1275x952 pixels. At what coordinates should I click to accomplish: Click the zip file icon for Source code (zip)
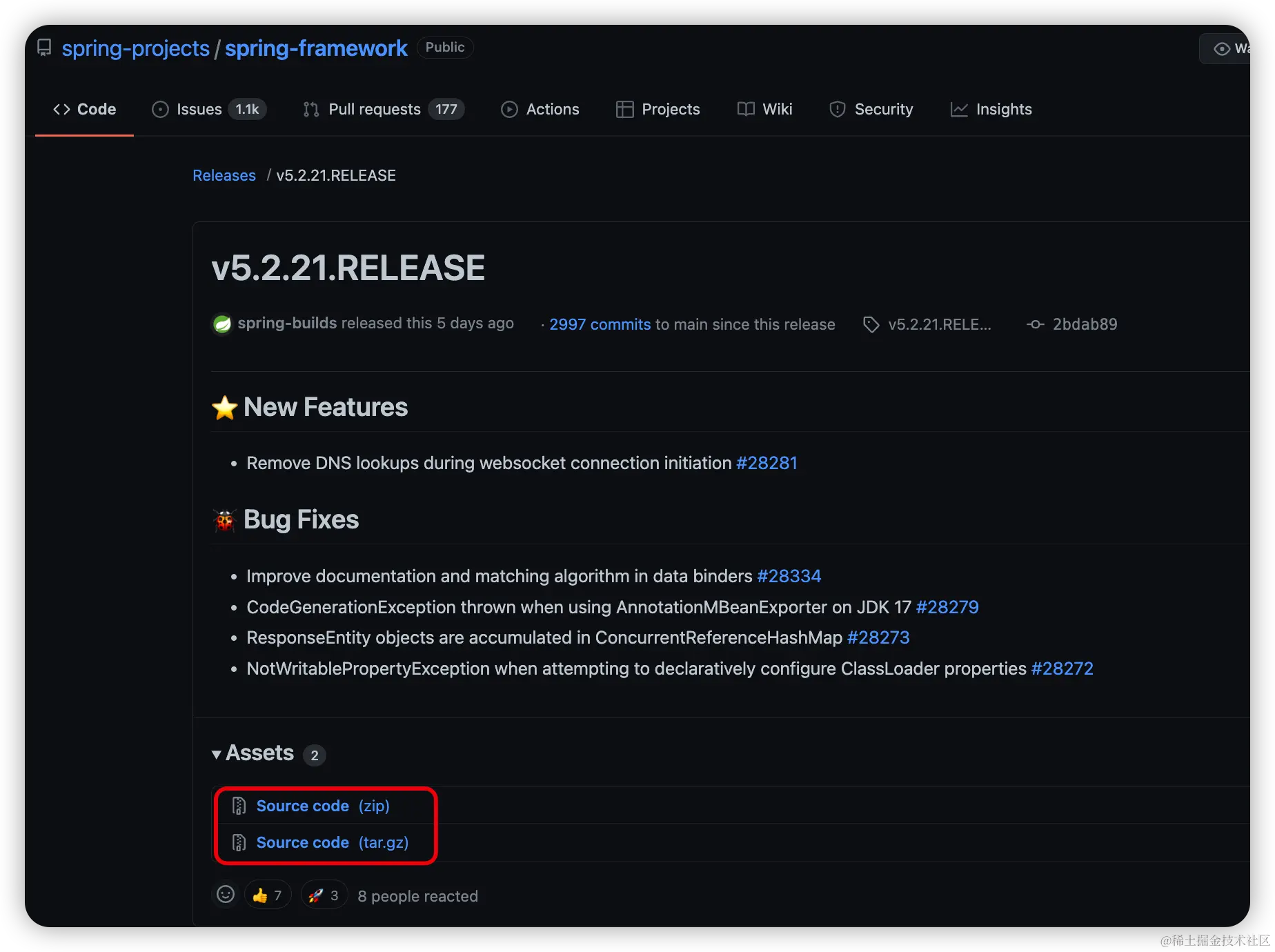[x=239, y=806]
